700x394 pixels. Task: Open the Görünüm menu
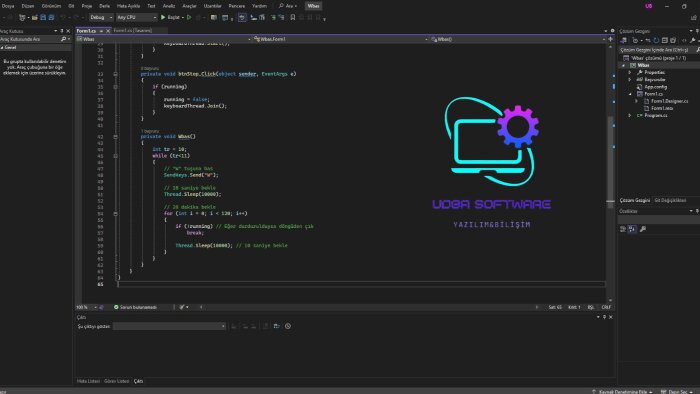[x=51, y=6]
